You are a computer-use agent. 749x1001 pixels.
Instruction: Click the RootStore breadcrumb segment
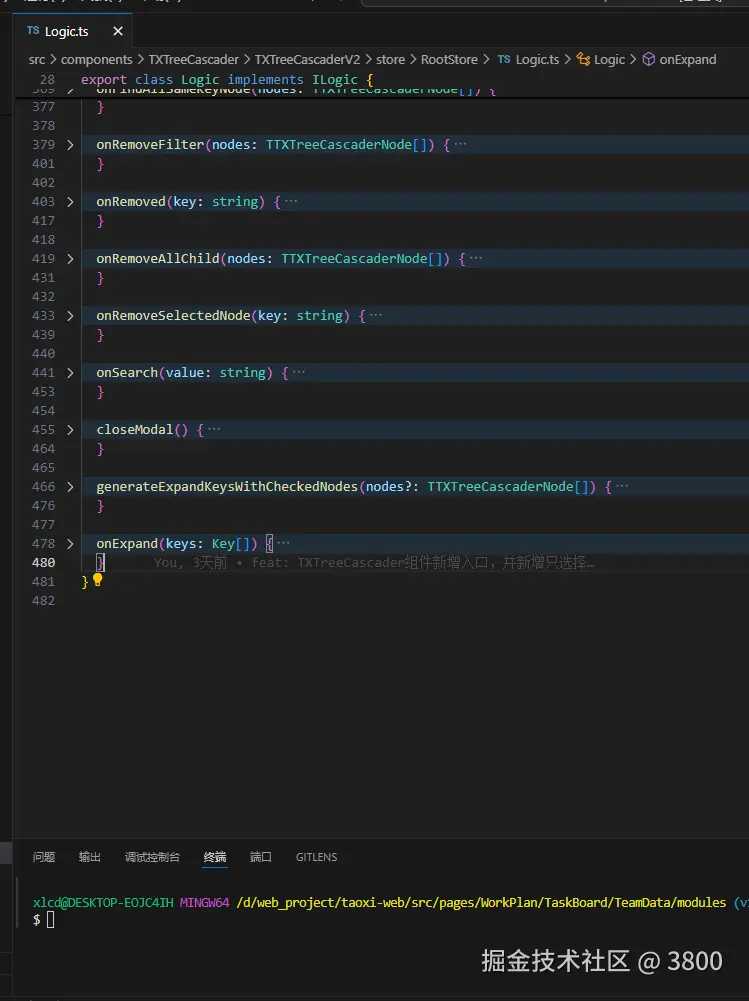449,59
